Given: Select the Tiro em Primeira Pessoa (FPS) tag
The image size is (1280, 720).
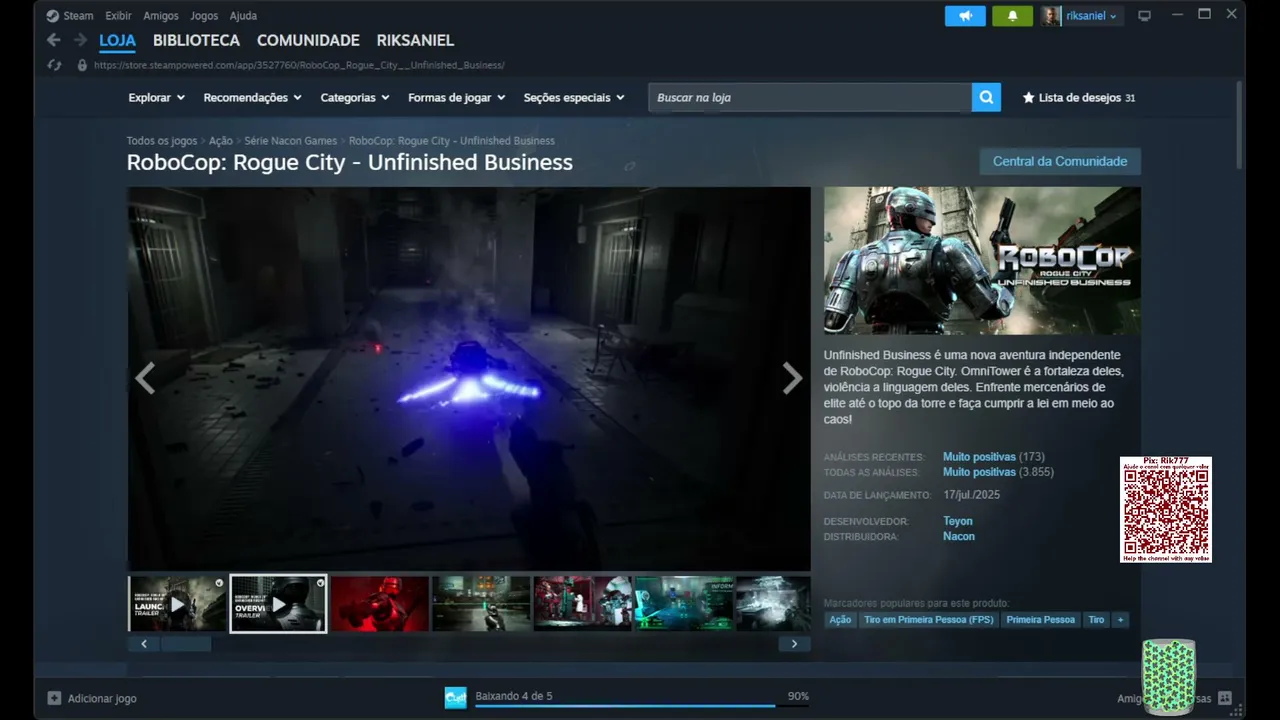Looking at the screenshot, I should pos(929,620).
